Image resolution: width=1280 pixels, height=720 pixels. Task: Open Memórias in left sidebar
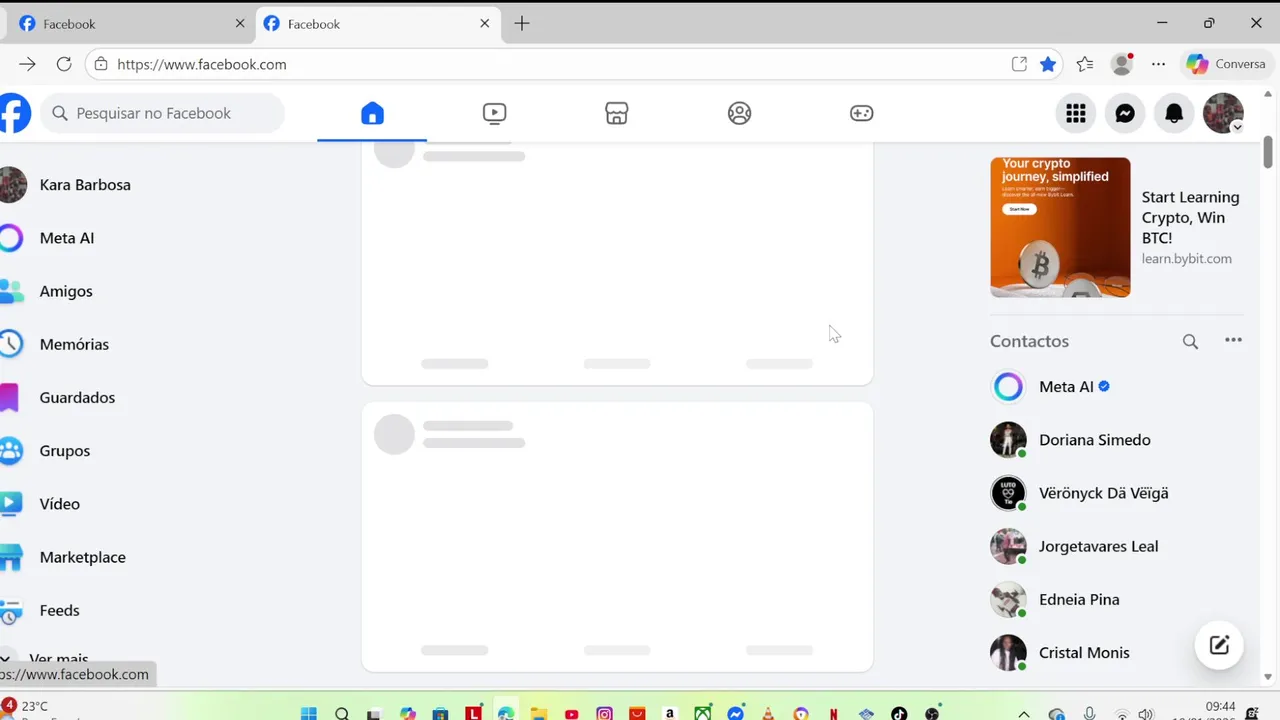74,344
